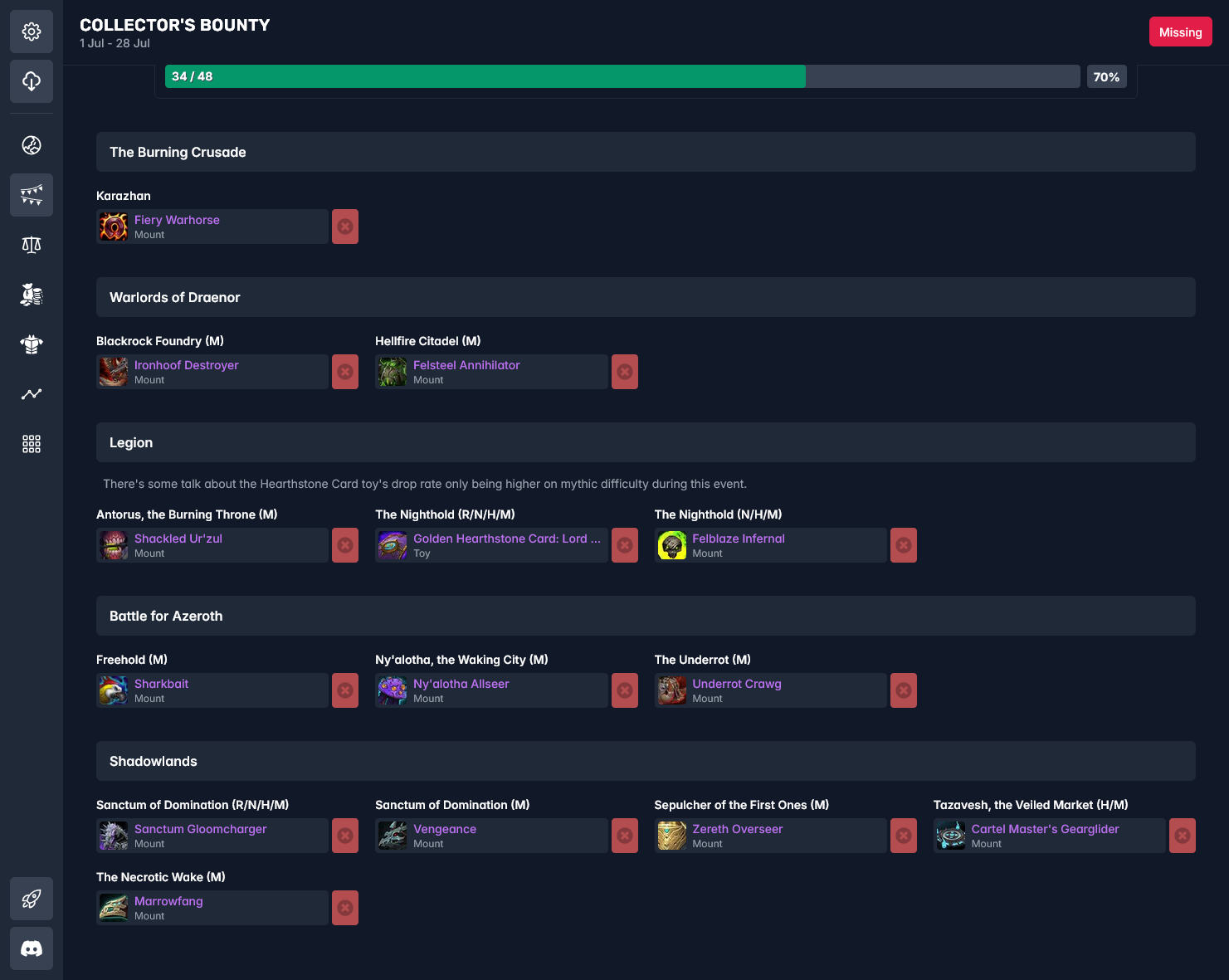Toggle the red X next to Golden Hearthstone Card
This screenshot has height=980, width=1229.
(x=625, y=545)
